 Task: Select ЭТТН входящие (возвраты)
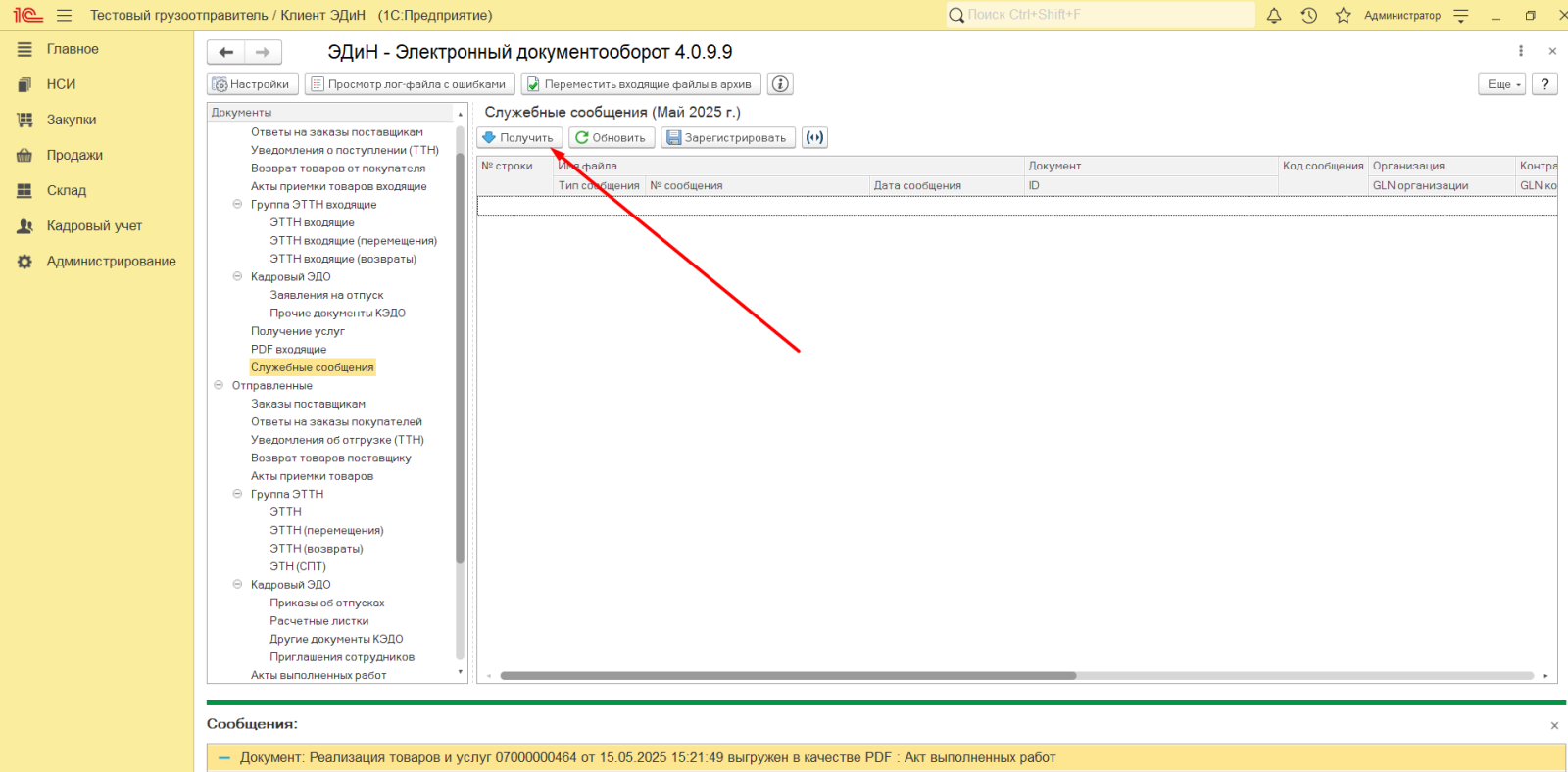click(x=343, y=259)
